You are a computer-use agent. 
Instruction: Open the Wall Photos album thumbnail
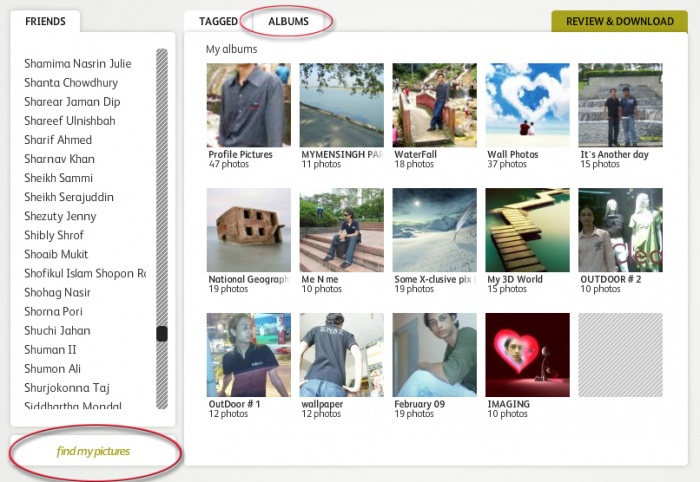point(527,105)
